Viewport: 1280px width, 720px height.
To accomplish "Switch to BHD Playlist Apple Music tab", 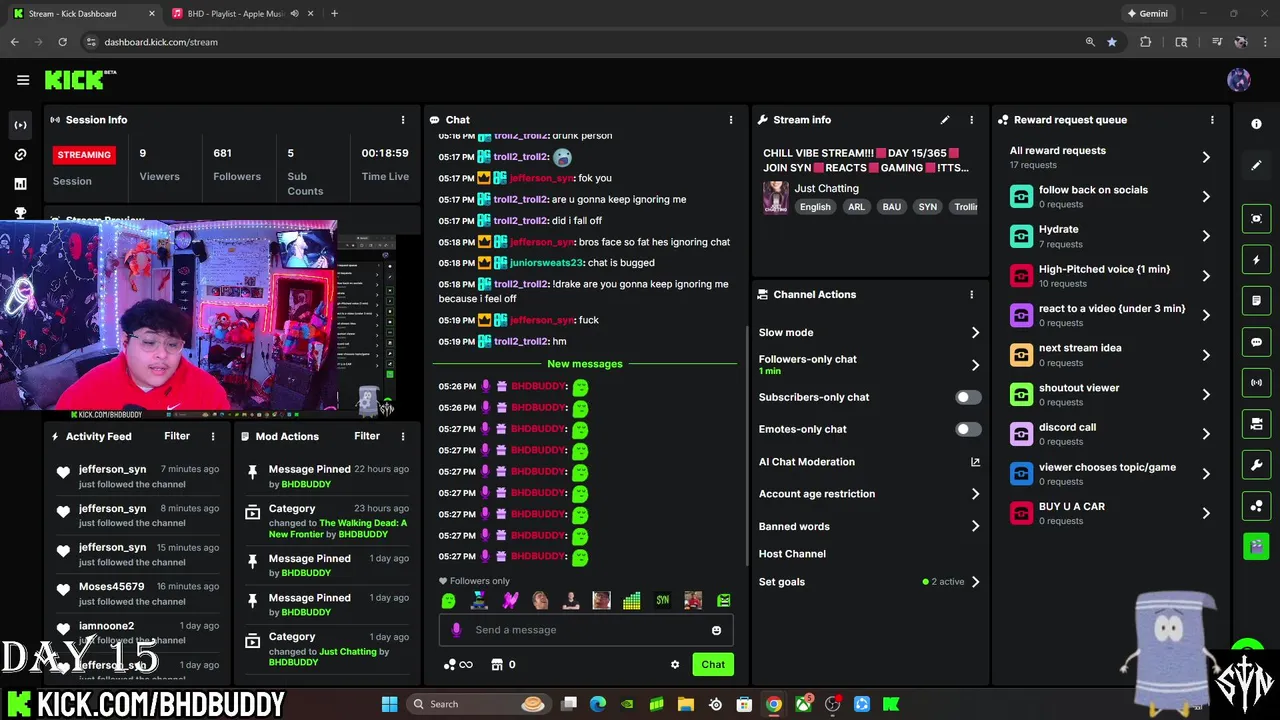I will (236, 14).
